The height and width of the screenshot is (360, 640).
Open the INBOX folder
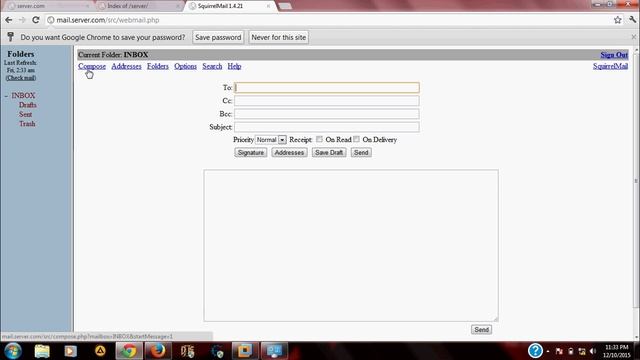click(x=23, y=96)
